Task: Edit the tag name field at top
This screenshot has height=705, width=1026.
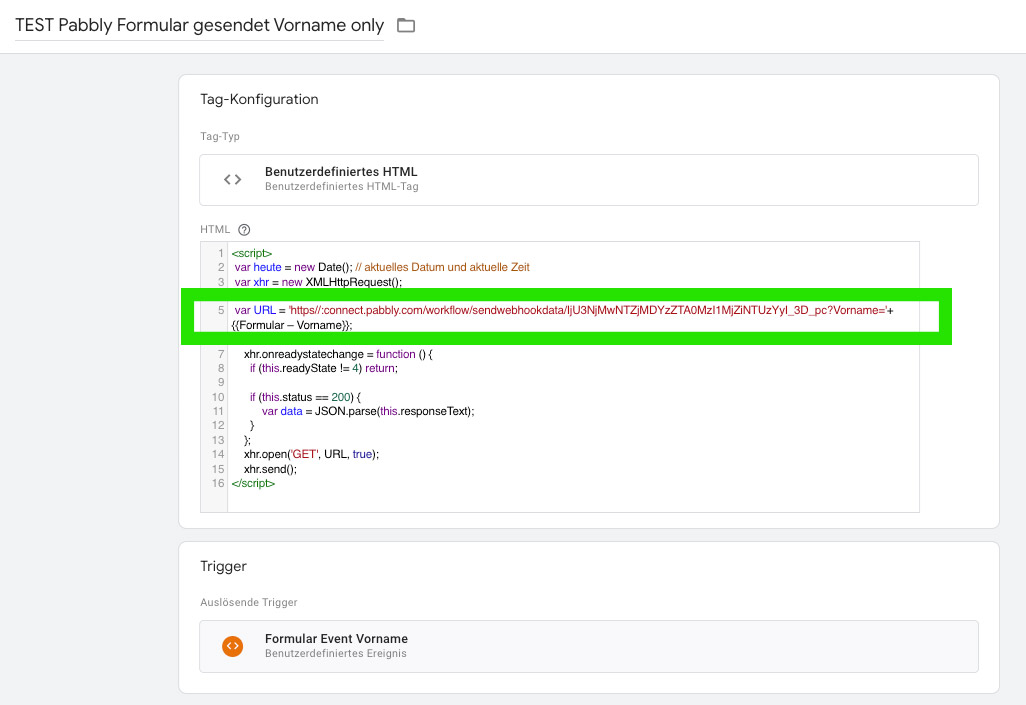Action: click(x=200, y=26)
